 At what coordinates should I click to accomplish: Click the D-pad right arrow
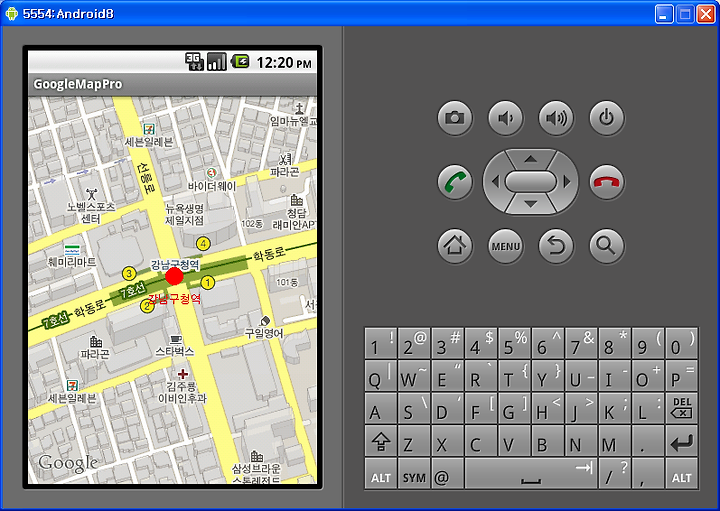click(x=567, y=182)
